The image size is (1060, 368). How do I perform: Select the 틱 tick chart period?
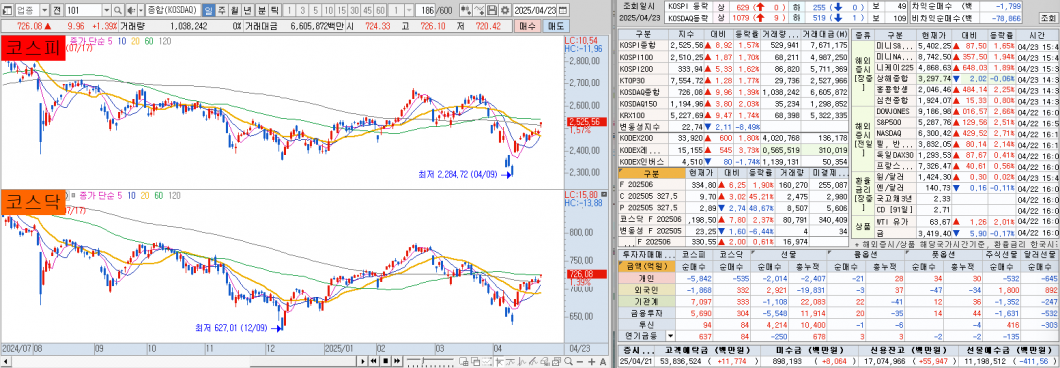click(x=274, y=10)
